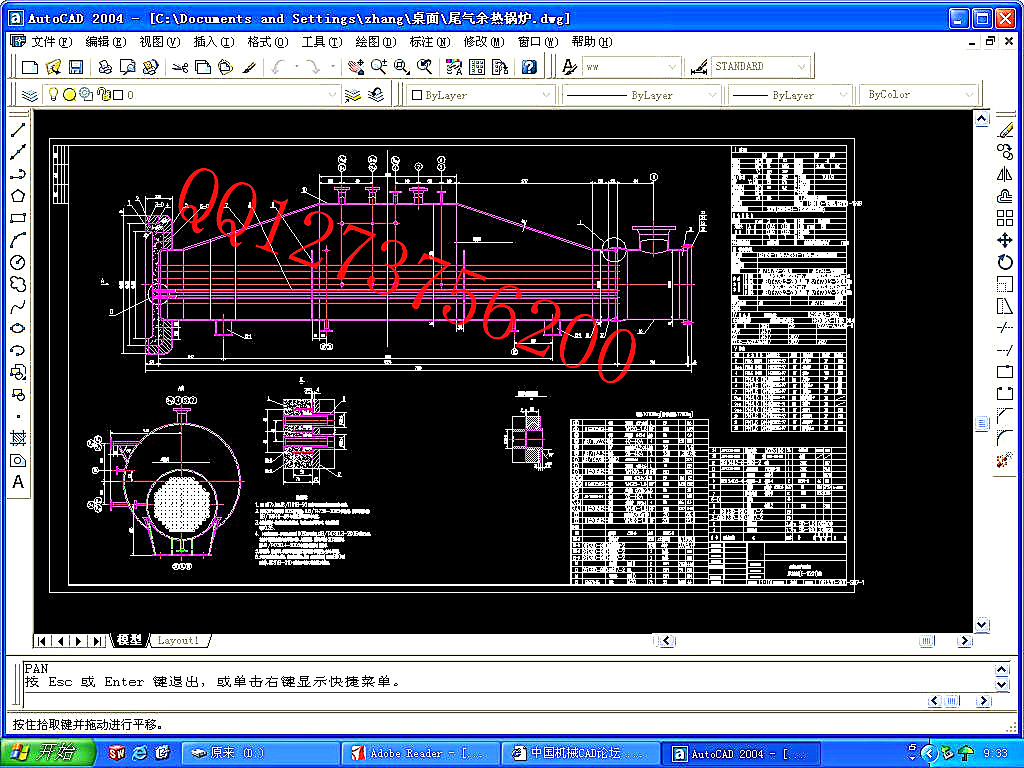Viewport: 1024px width, 768px height.
Task: Select the Arc draw tool
Action: 18,240
